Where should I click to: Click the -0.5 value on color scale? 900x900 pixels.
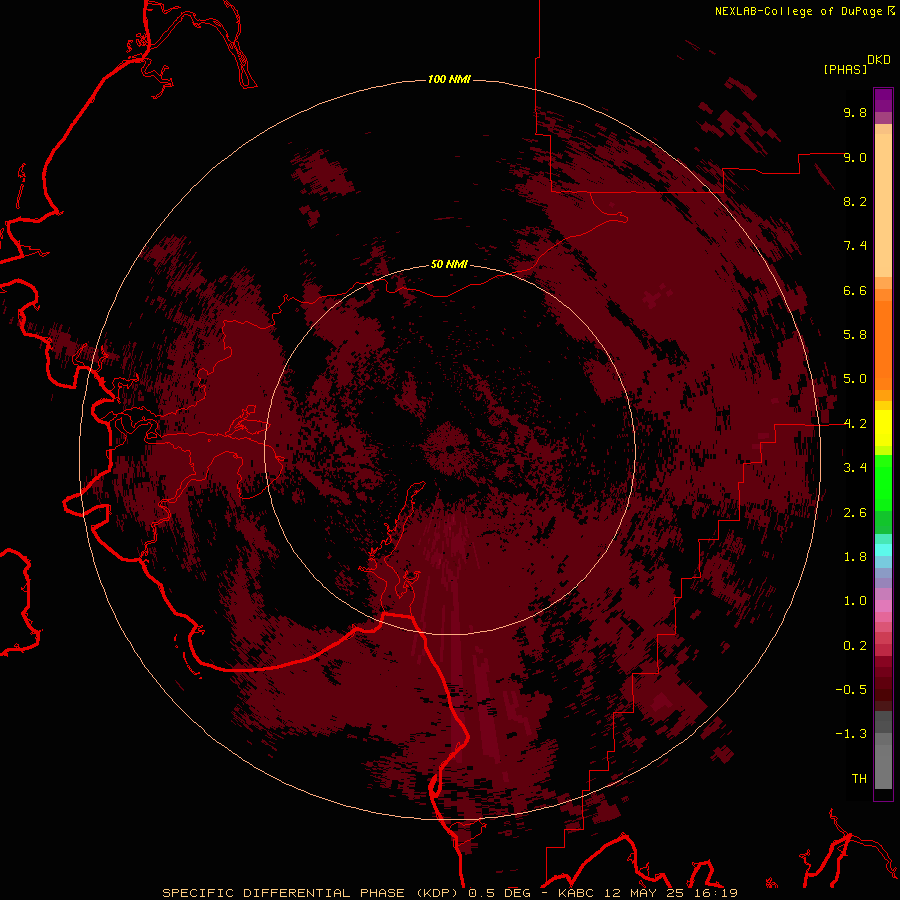(x=851, y=690)
